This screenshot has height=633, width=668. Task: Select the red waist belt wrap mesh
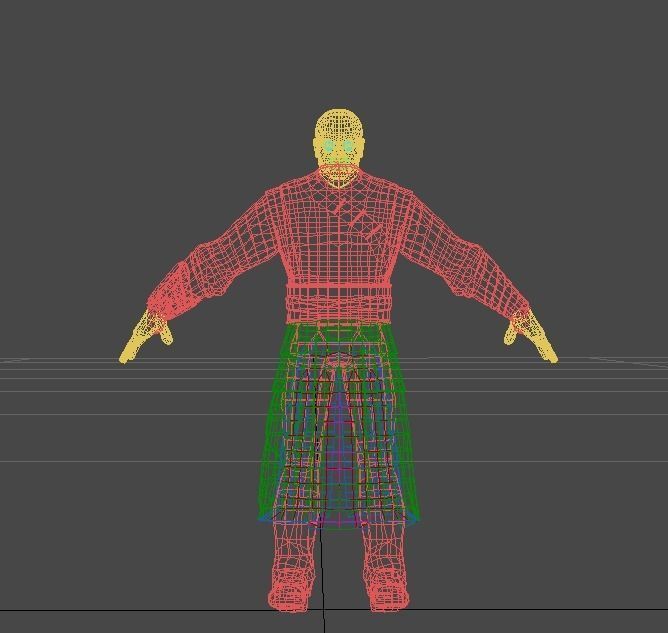[x=339, y=303]
